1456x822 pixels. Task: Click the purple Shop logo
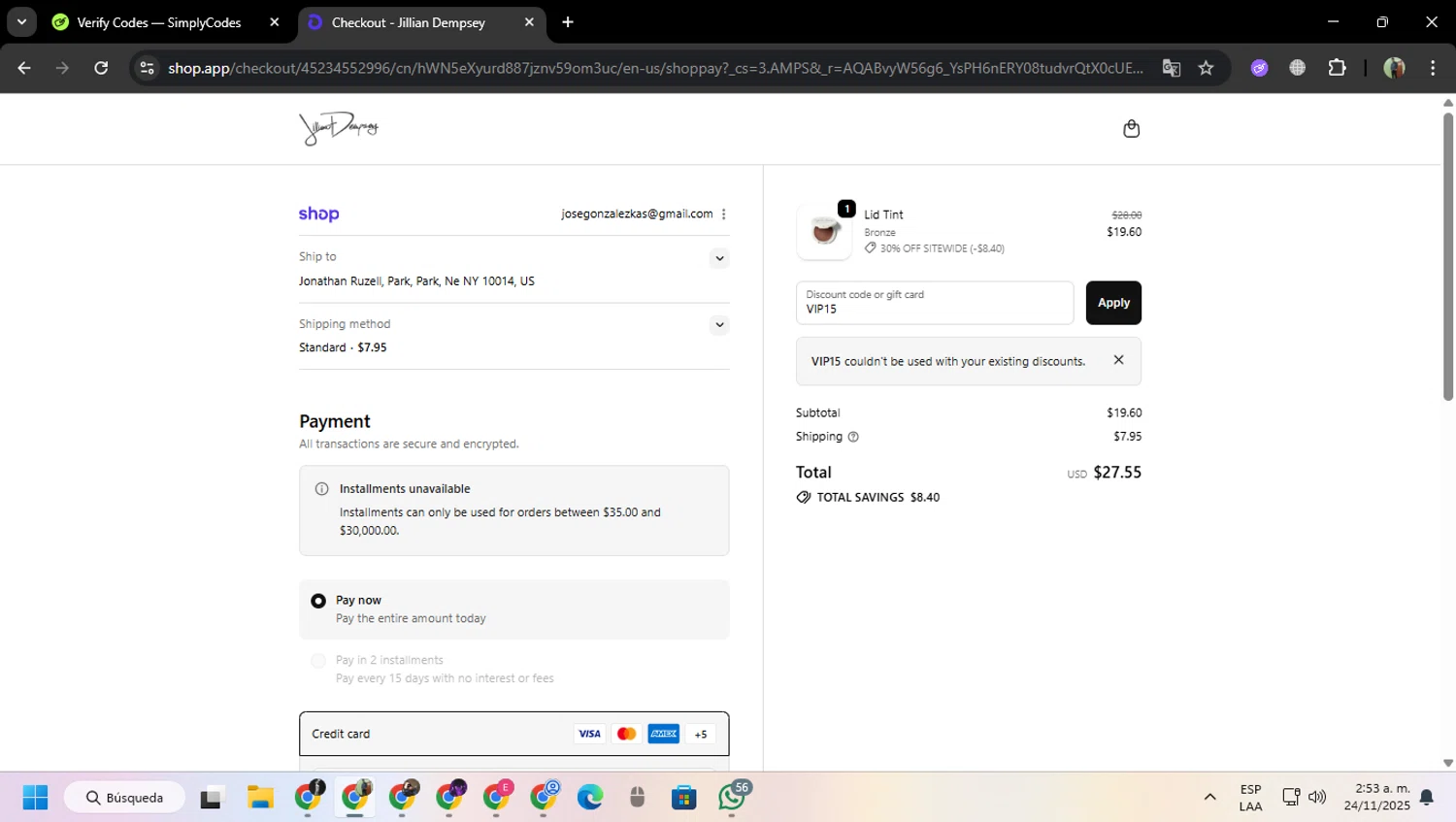point(318,214)
